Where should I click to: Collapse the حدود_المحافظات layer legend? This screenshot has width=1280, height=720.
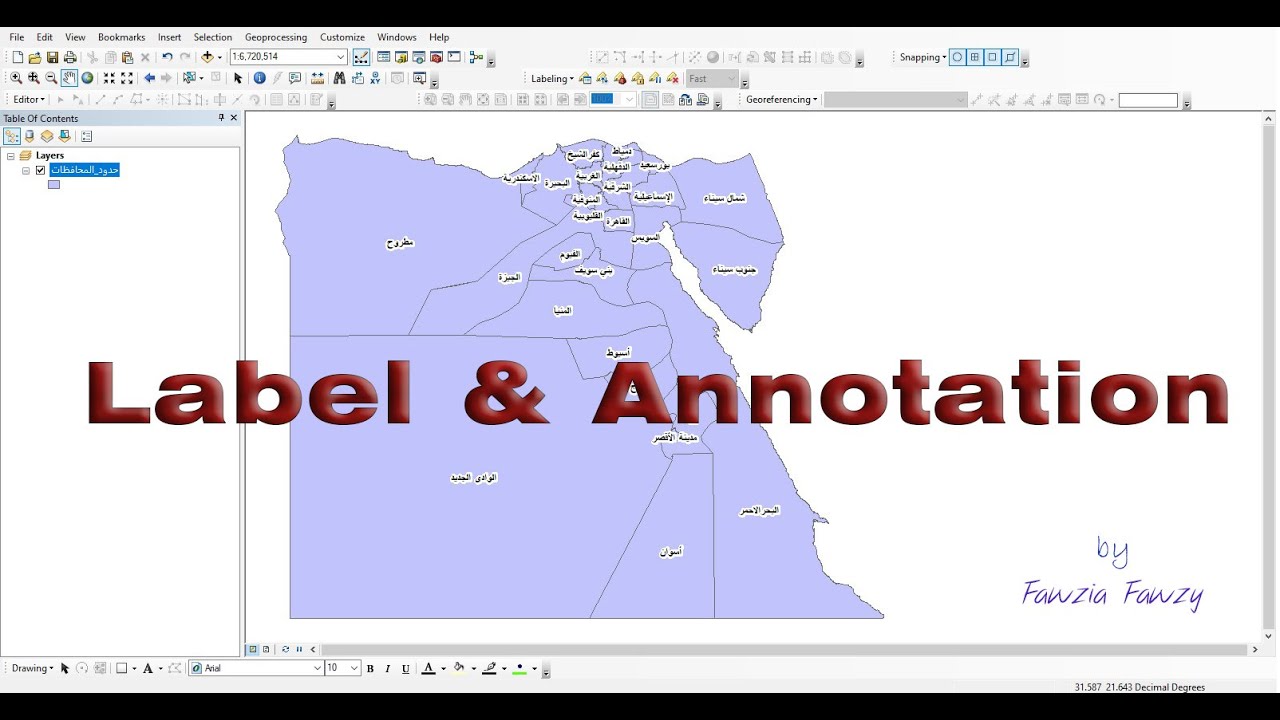[26, 171]
